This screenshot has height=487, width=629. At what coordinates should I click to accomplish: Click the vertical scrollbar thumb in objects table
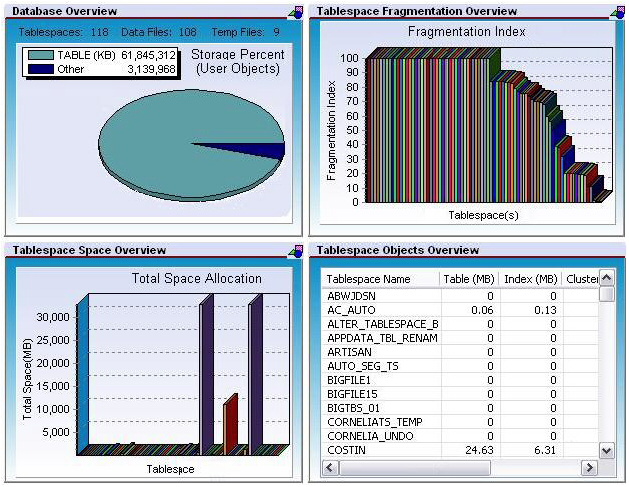tap(607, 293)
